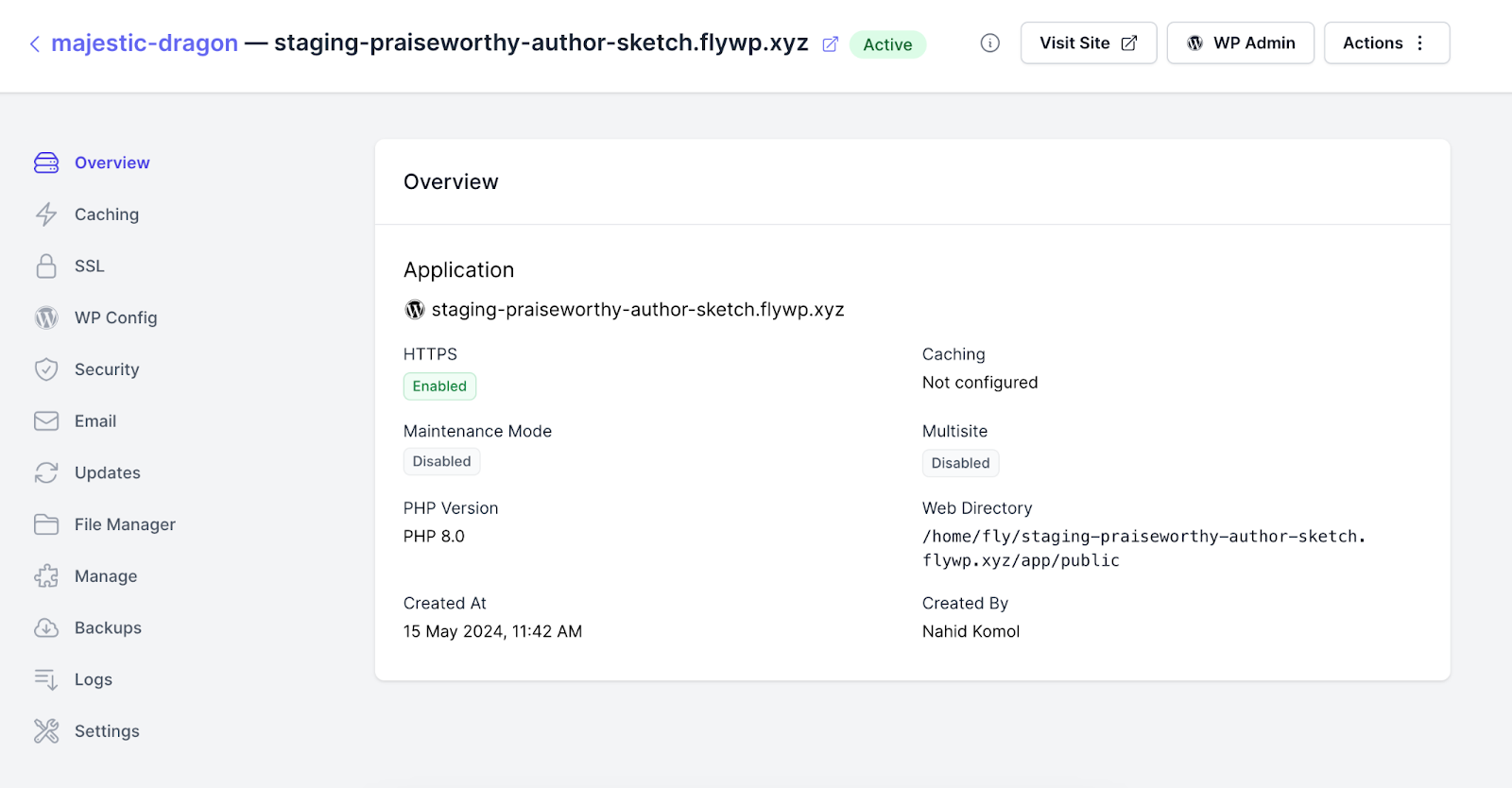Open WP Admin dashboard button
Image resolution: width=1512 pixels, height=788 pixels.
click(x=1240, y=43)
